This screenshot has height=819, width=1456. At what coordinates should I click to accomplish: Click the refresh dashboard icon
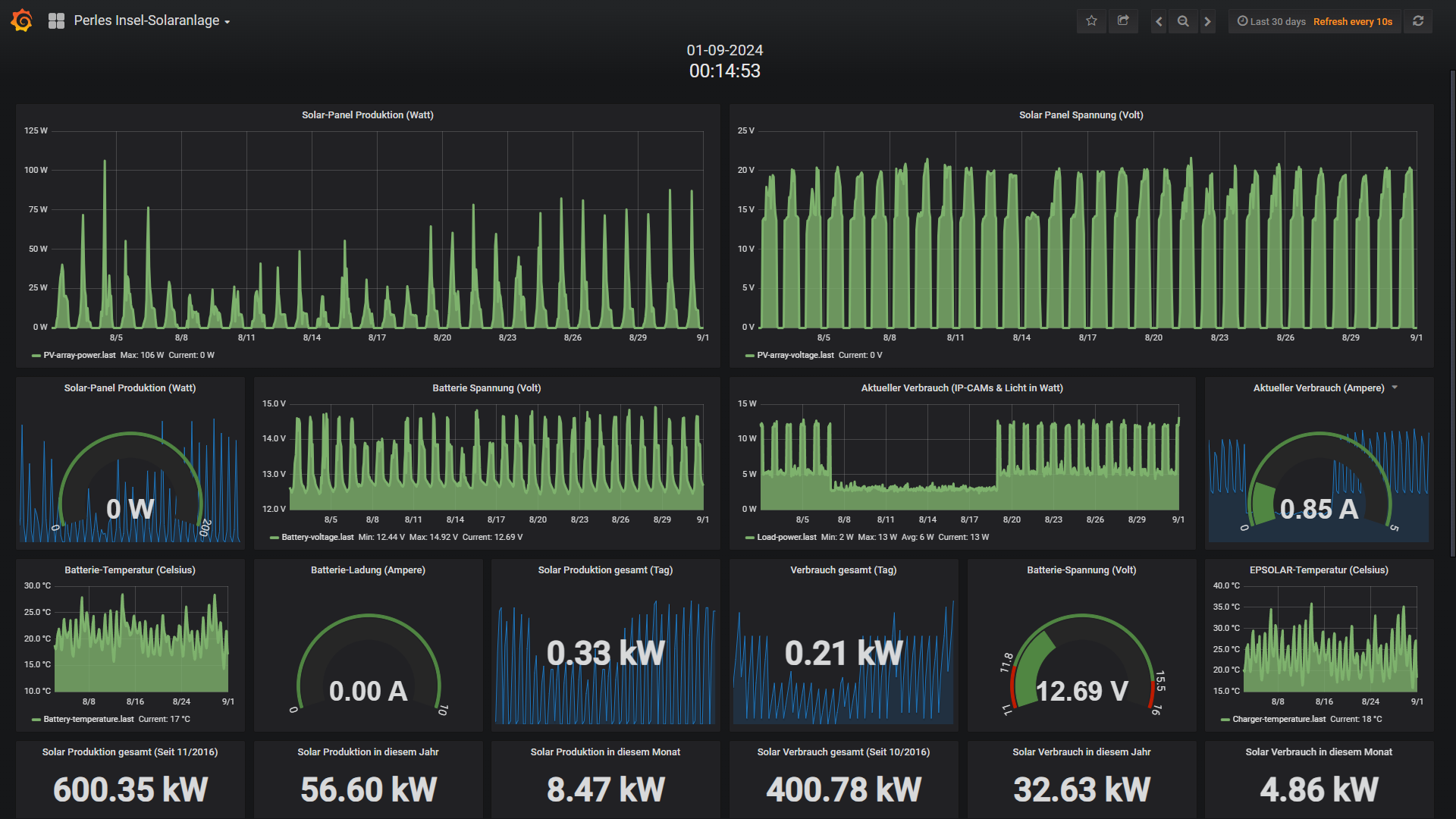click(1418, 21)
